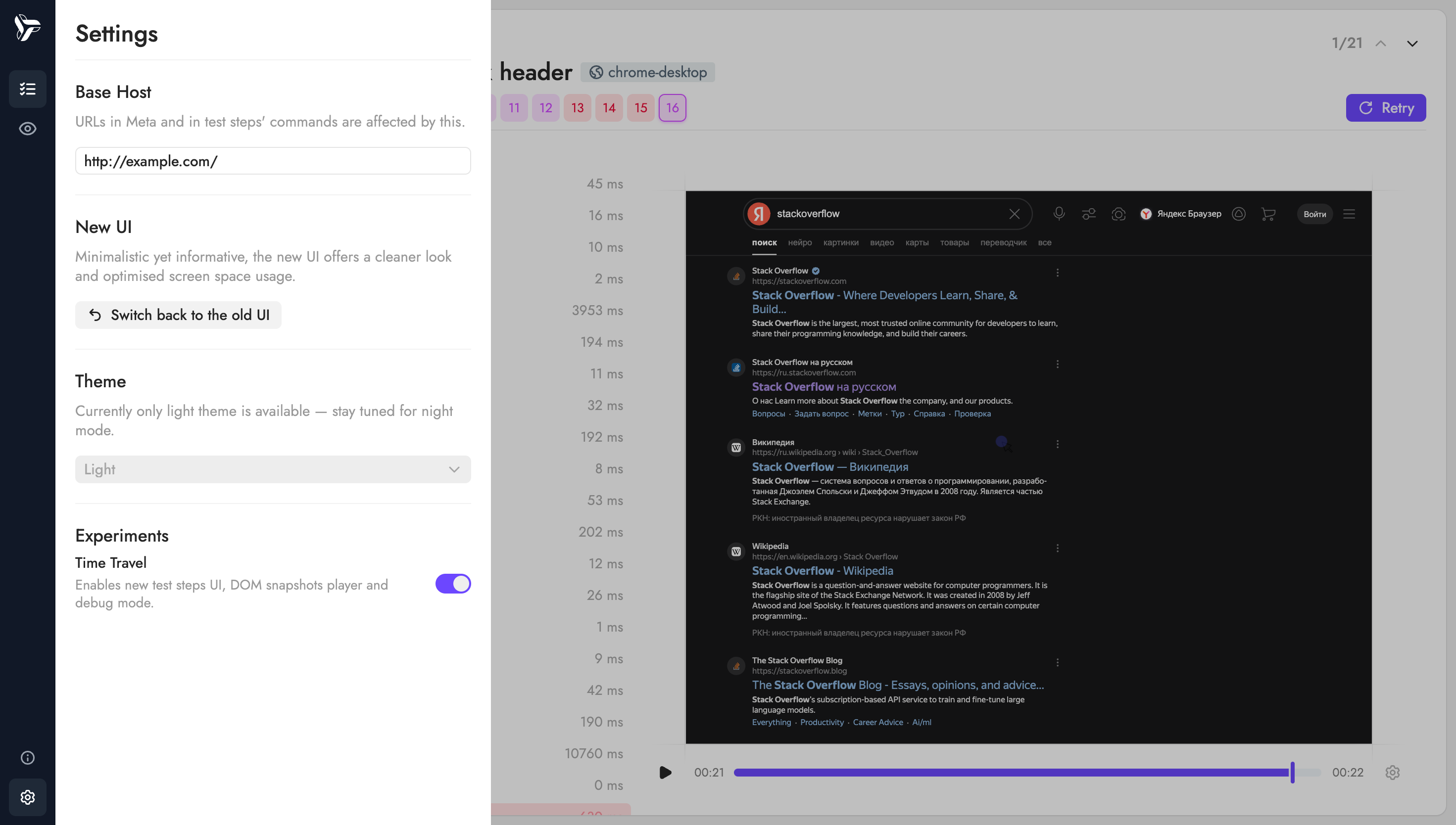Viewport: 1456px width, 825px height.
Task: Click the 10760 ms step duration
Action: (593, 754)
